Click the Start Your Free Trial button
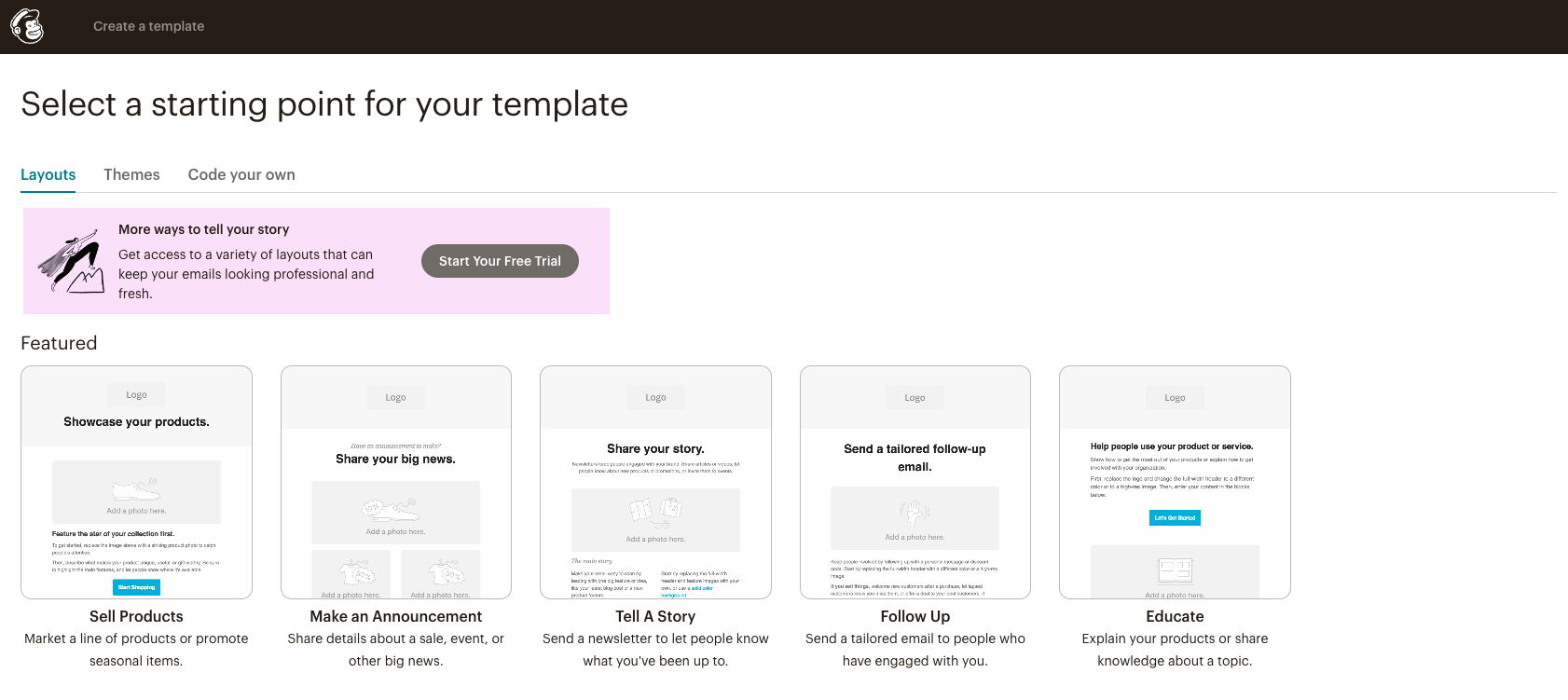This screenshot has width=1568, height=700. point(500,261)
